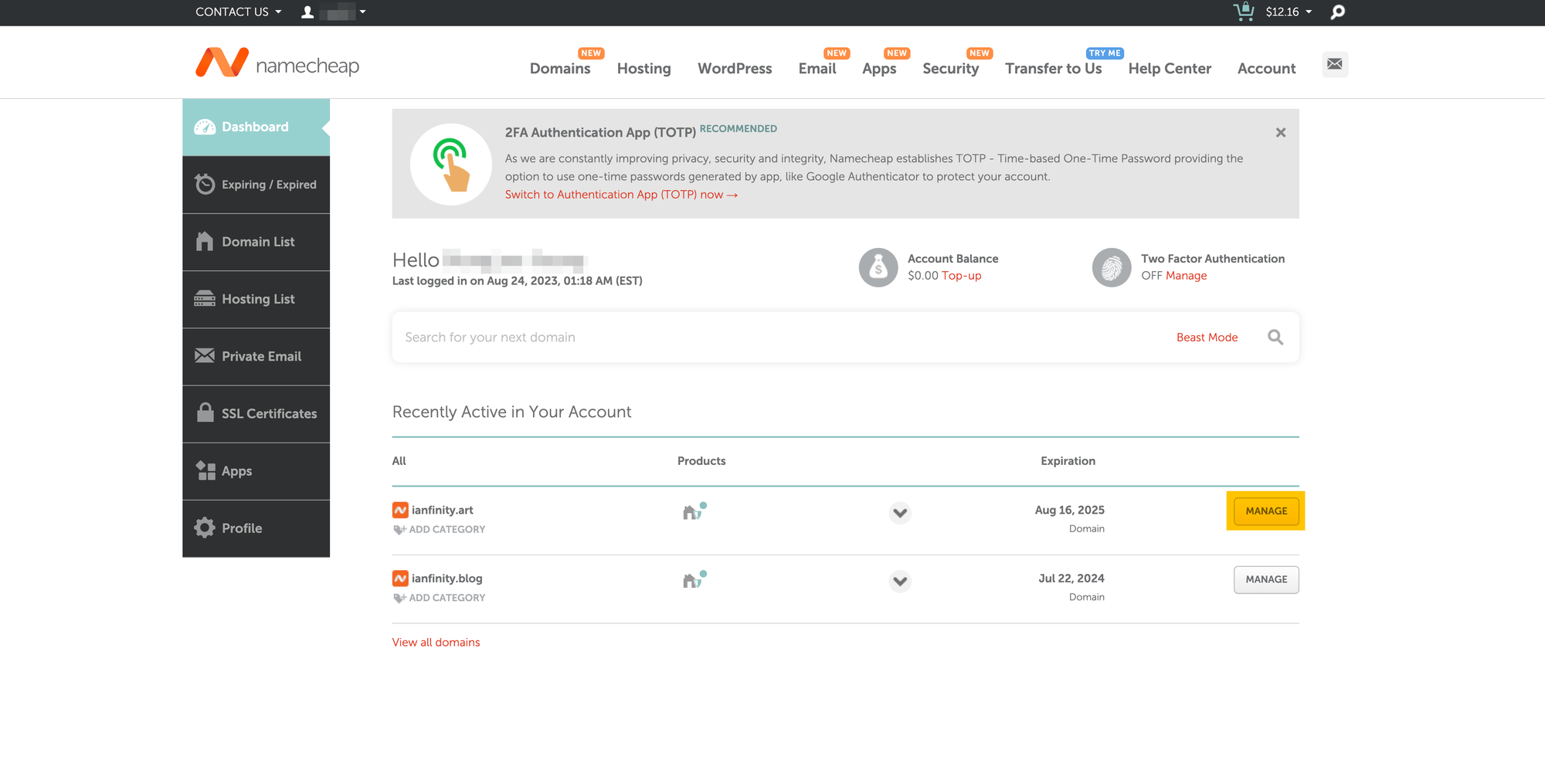Open the Hosting menu
The height and width of the screenshot is (784, 1545).
643,68
